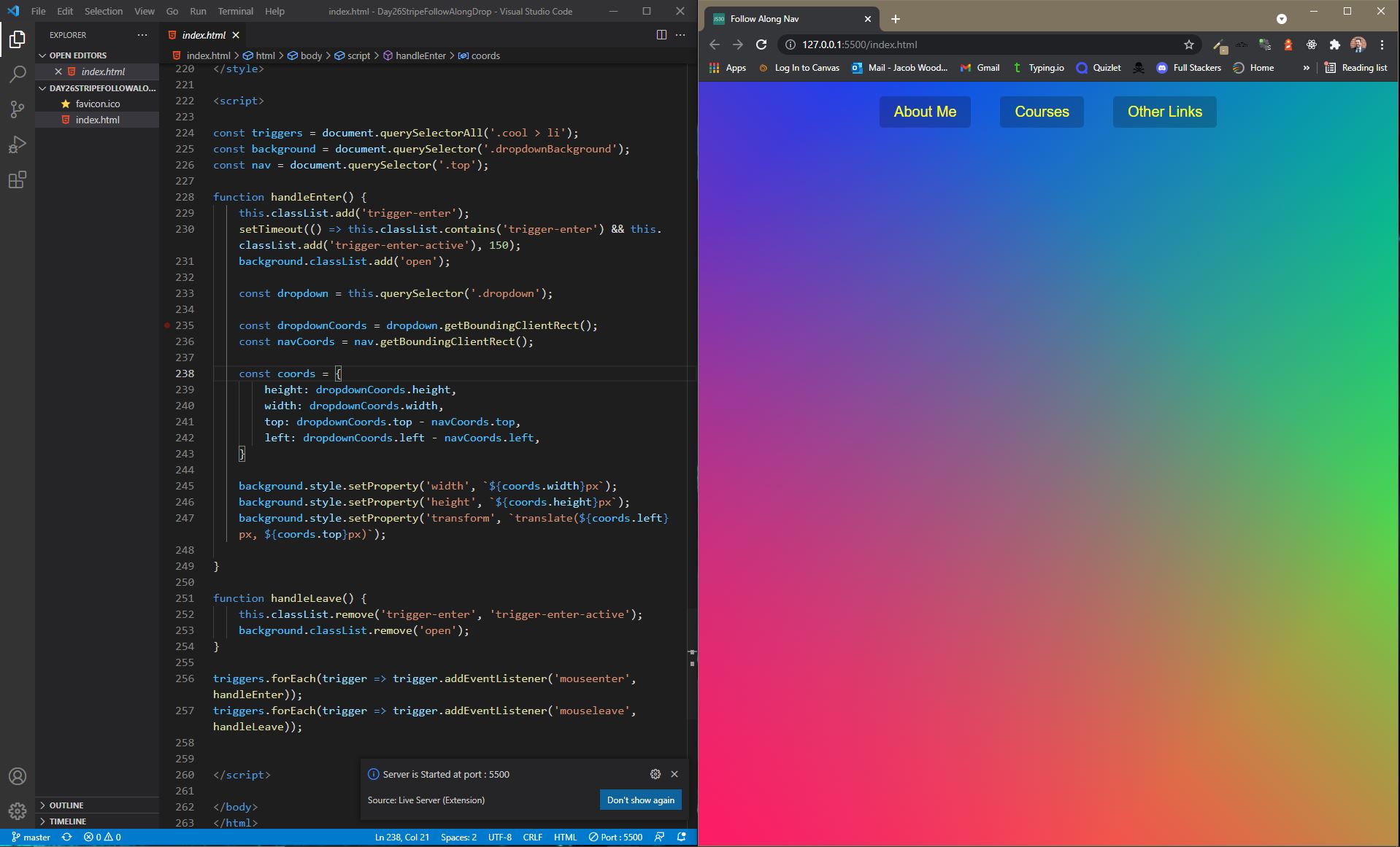Open the Accounts menu icon

coord(18,776)
